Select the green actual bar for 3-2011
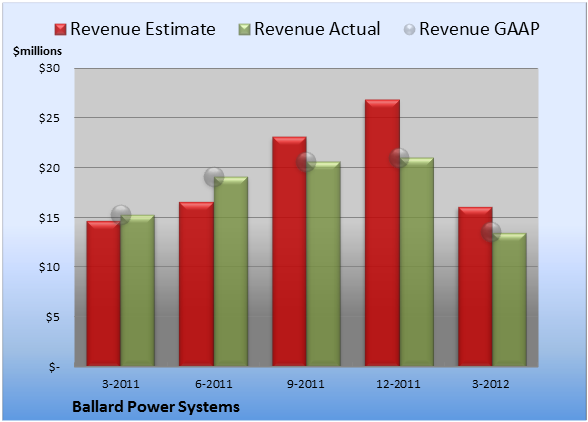The height and width of the screenshot is (422, 588). (x=138, y=291)
